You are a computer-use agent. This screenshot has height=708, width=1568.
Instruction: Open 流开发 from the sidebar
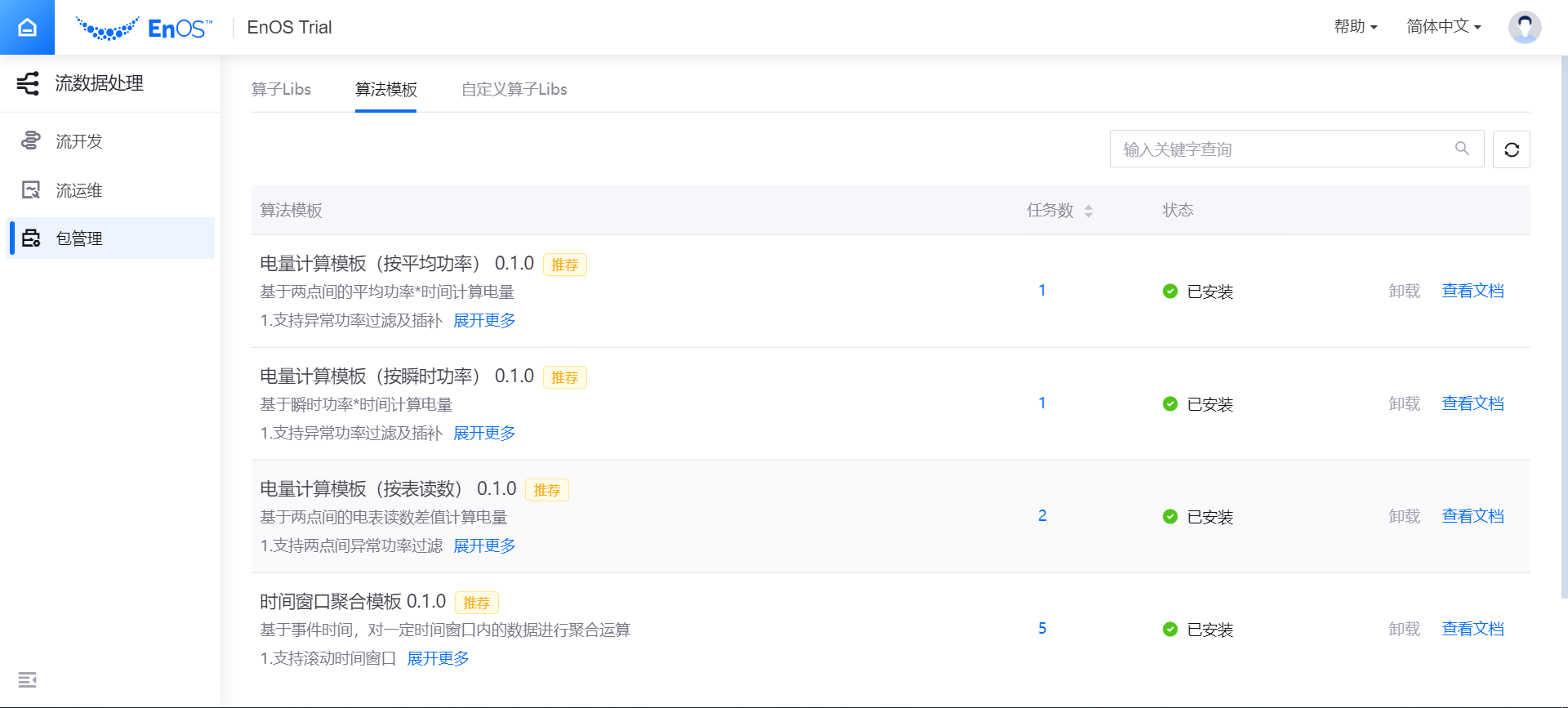click(x=78, y=141)
